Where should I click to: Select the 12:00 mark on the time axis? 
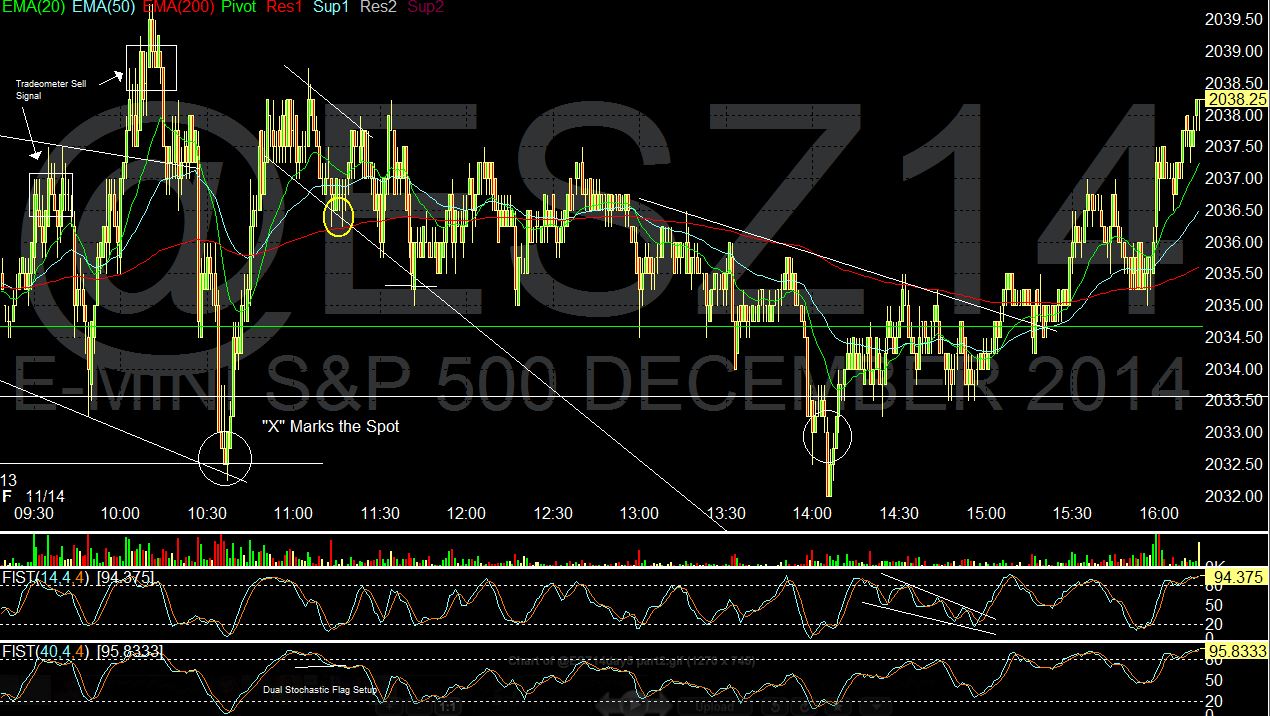(x=466, y=514)
